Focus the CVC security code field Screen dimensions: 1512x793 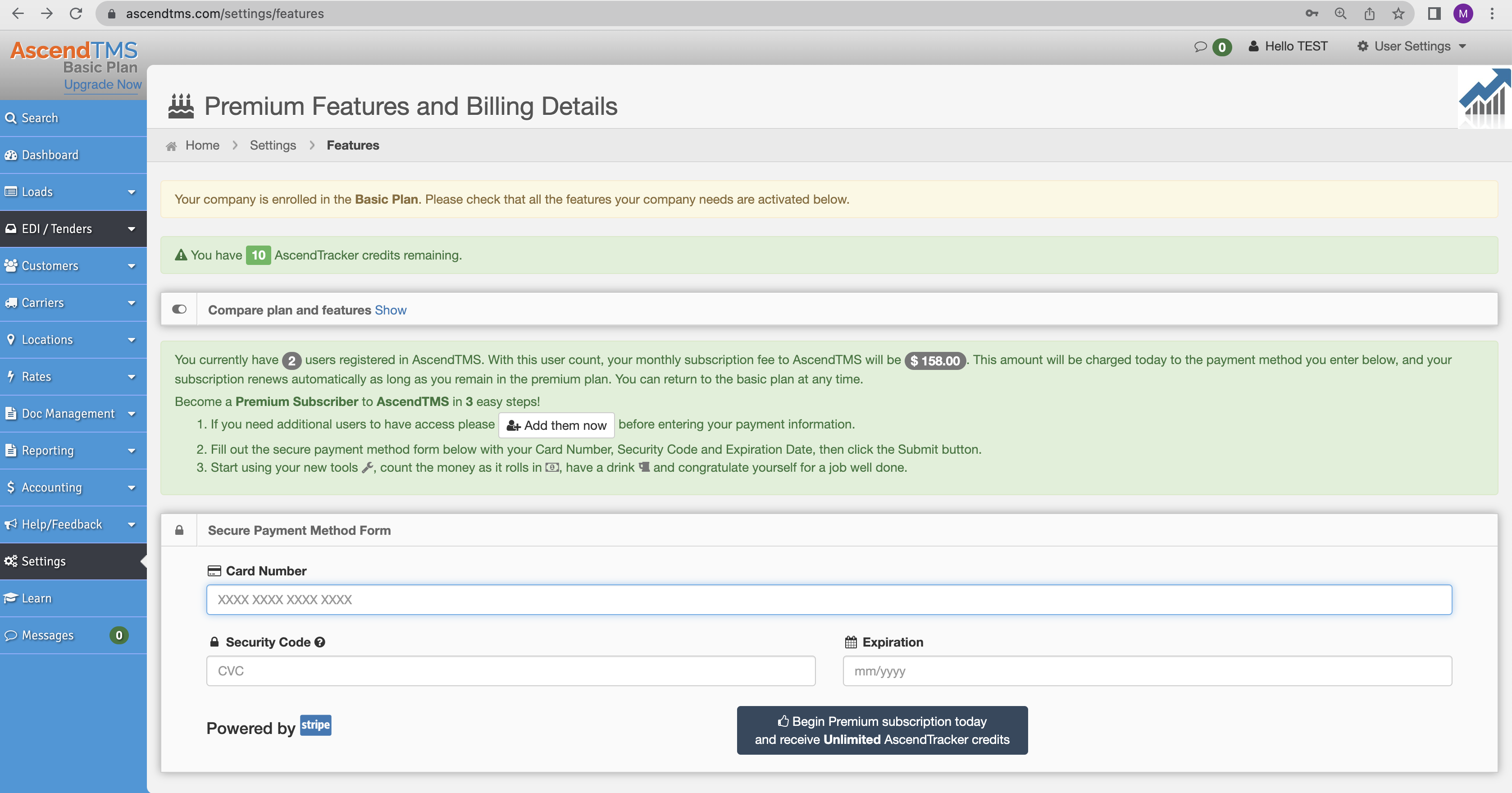click(510, 671)
